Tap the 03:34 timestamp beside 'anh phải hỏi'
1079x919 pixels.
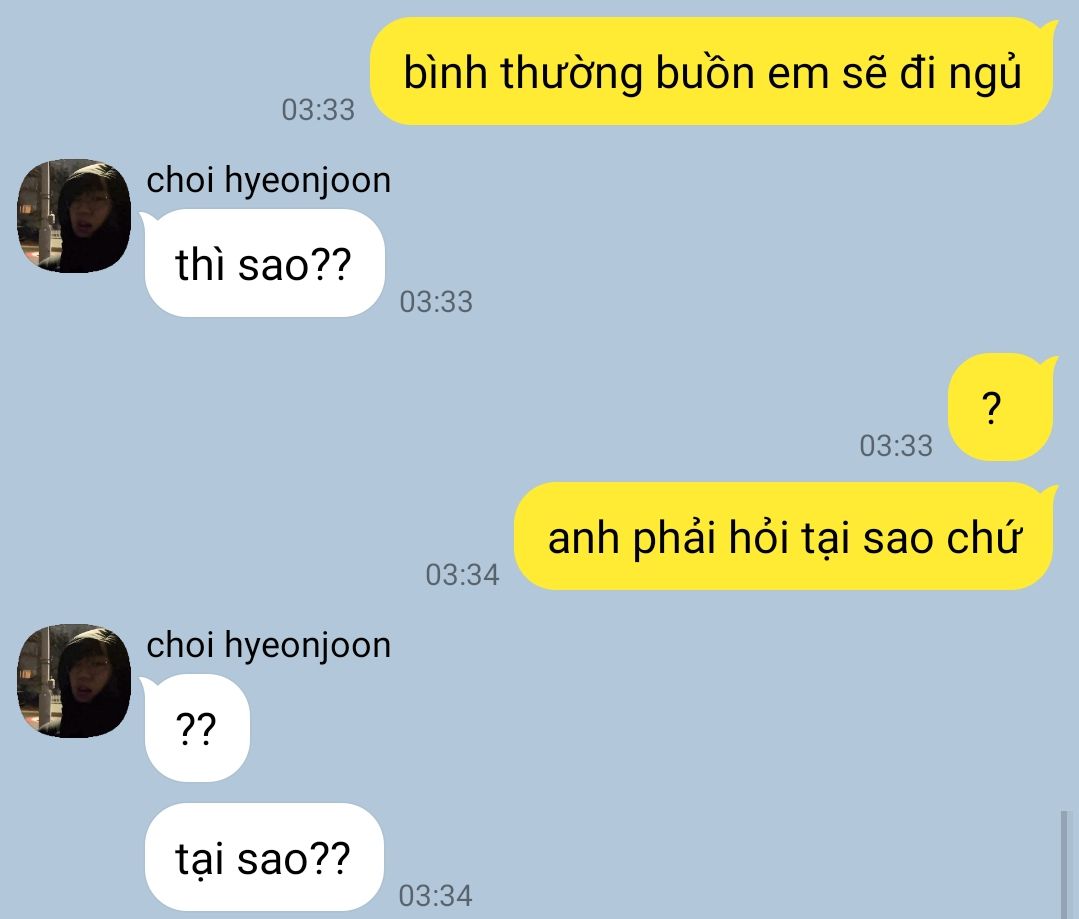pos(462,575)
